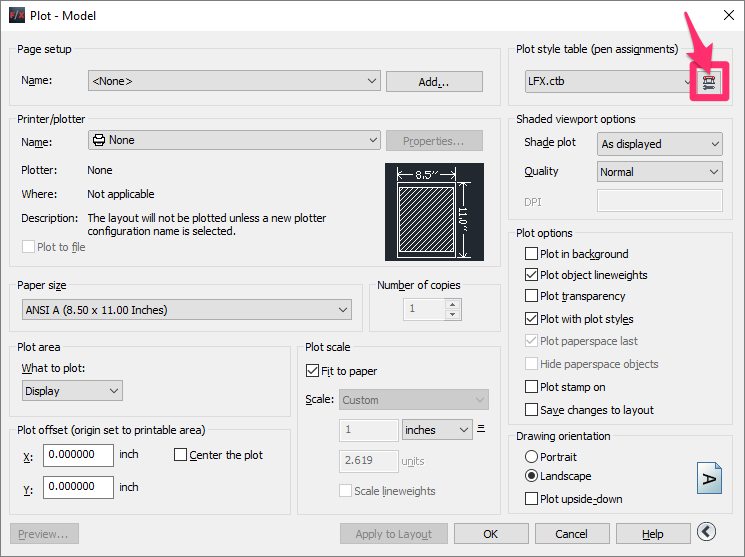Toggle Plot in background checkbox
The image size is (745, 557).
pyautogui.click(x=531, y=254)
